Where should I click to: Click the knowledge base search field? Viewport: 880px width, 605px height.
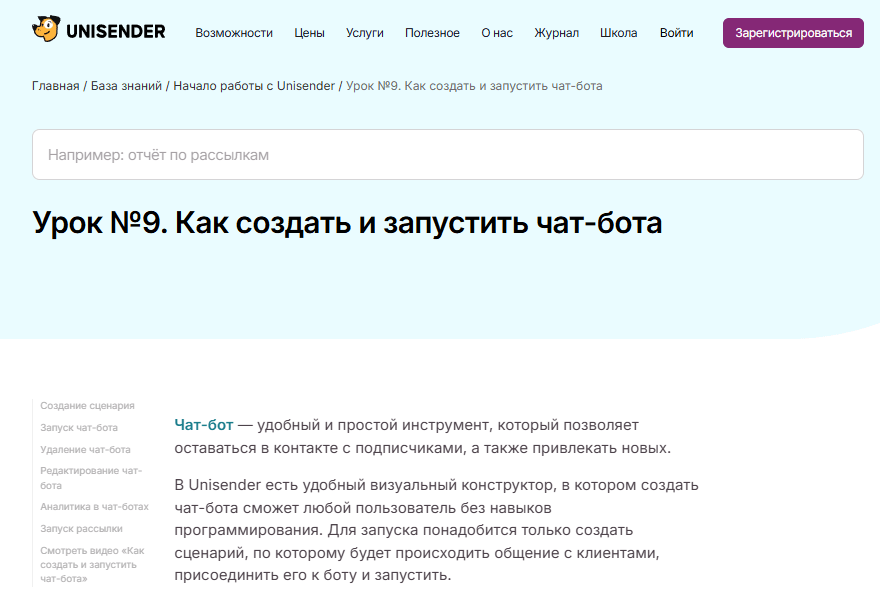(447, 155)
